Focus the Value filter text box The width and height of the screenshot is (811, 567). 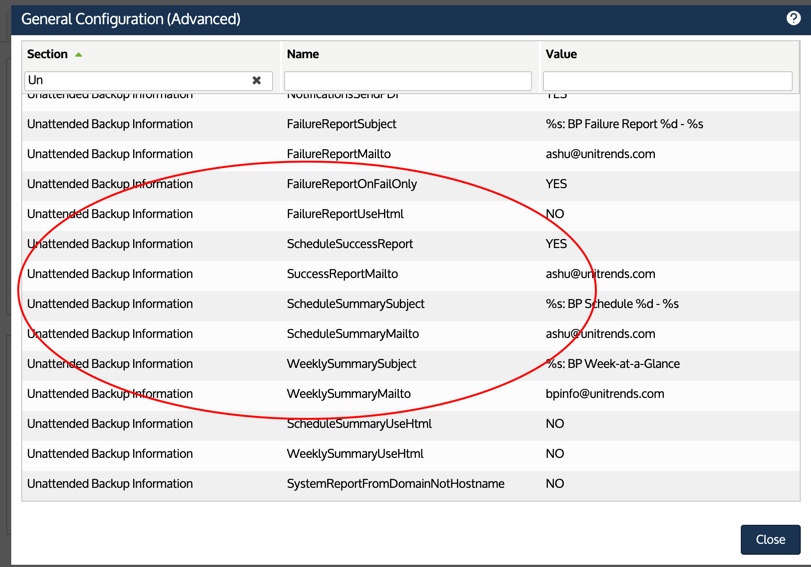pyautogui.click(x=667, y=80)
